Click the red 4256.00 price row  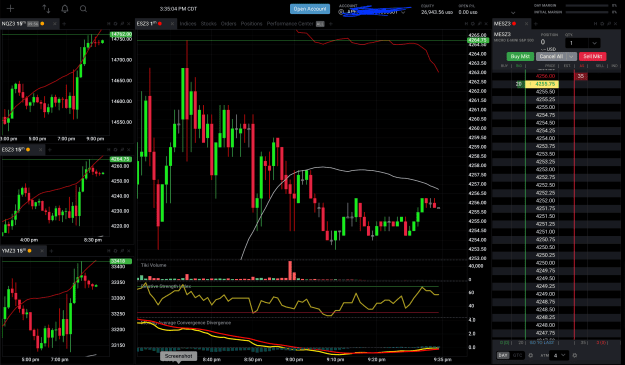(x=545, y=76)
